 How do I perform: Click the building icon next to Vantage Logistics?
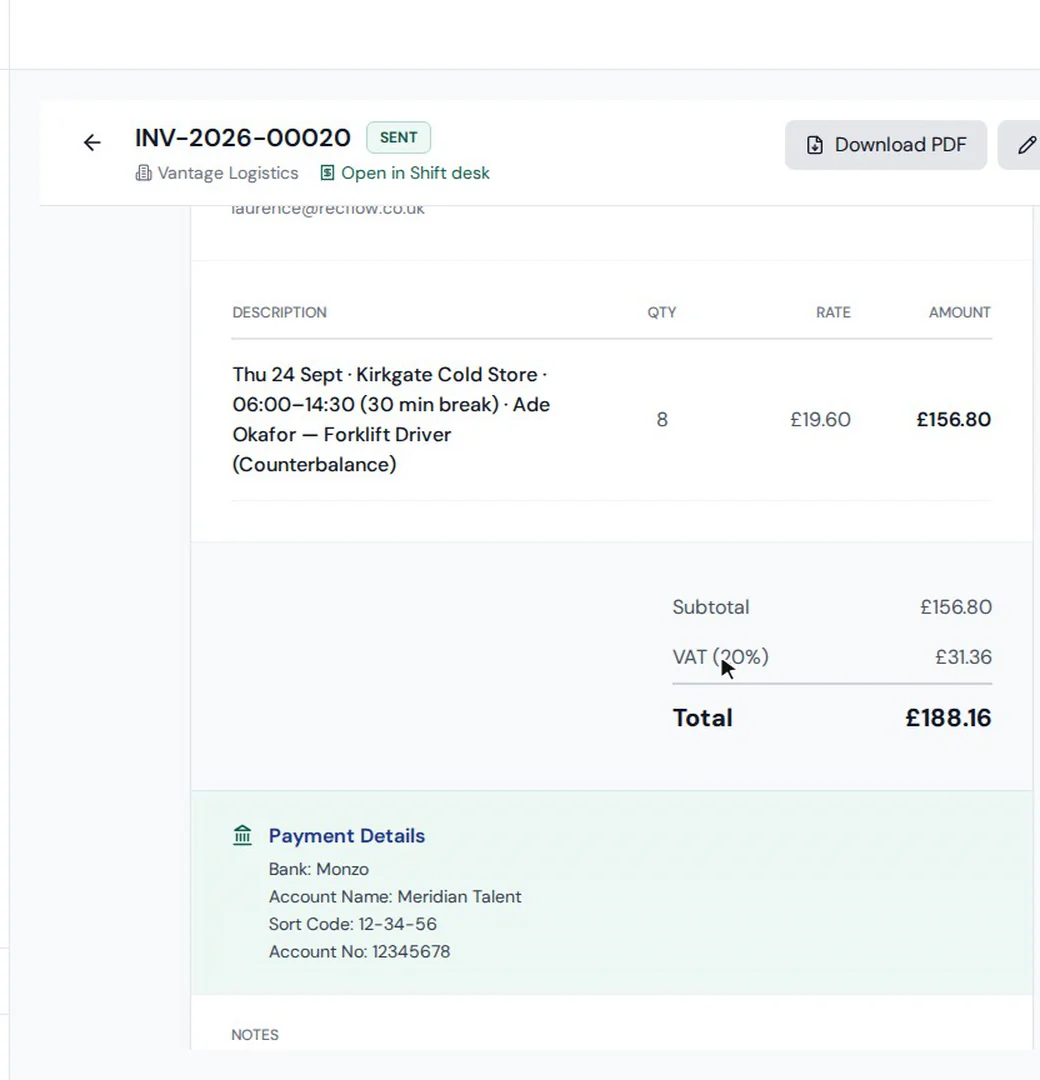pos(143,173)
